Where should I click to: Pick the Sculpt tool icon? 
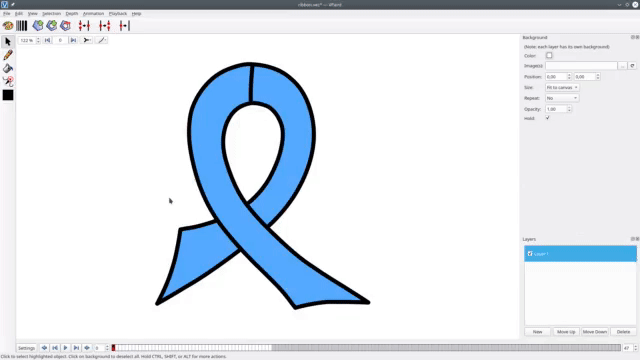click(8, 81)
